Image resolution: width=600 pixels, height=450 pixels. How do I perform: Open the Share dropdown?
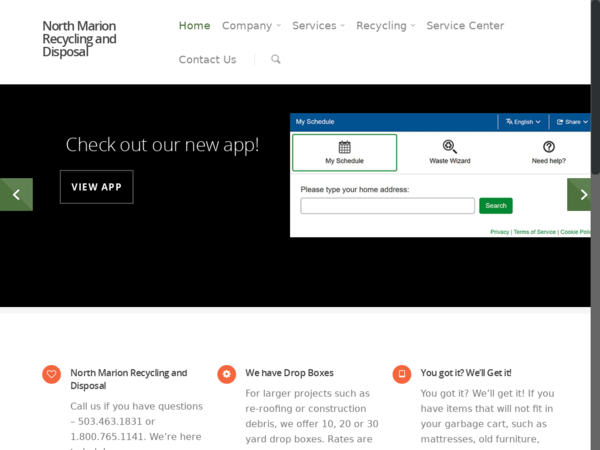click(x=572, y=122)
